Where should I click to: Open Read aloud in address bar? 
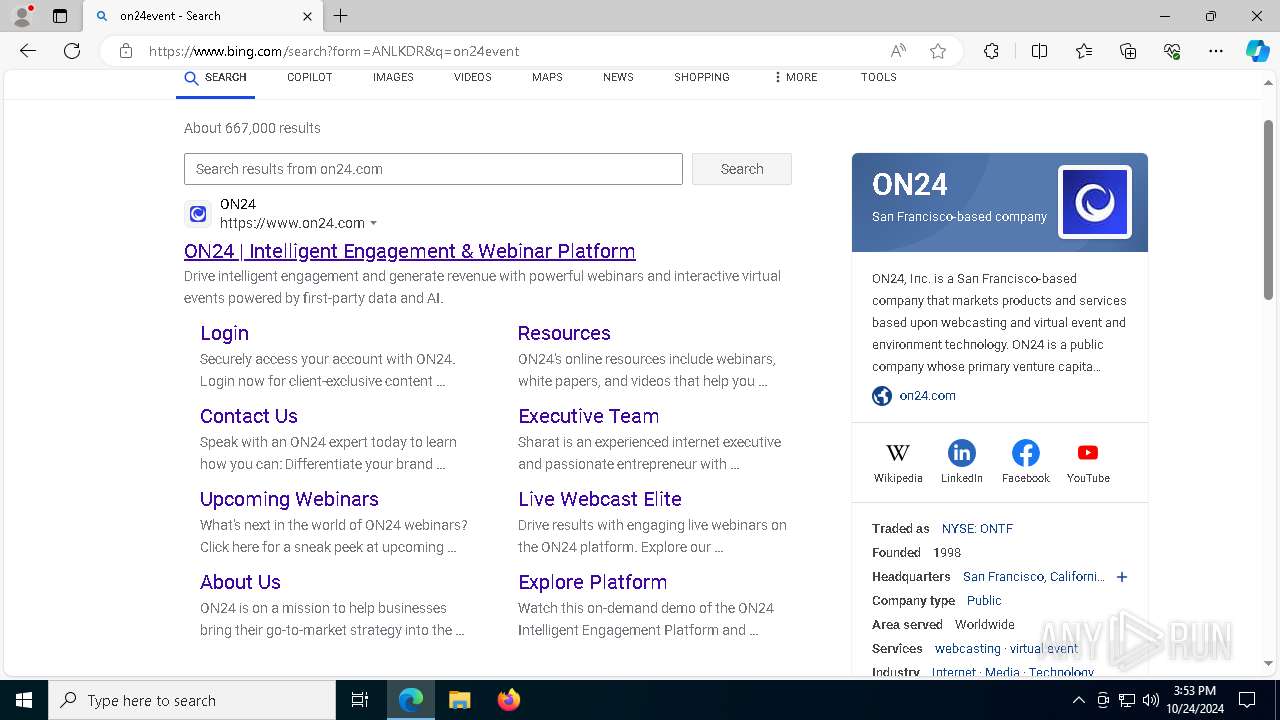898,51
